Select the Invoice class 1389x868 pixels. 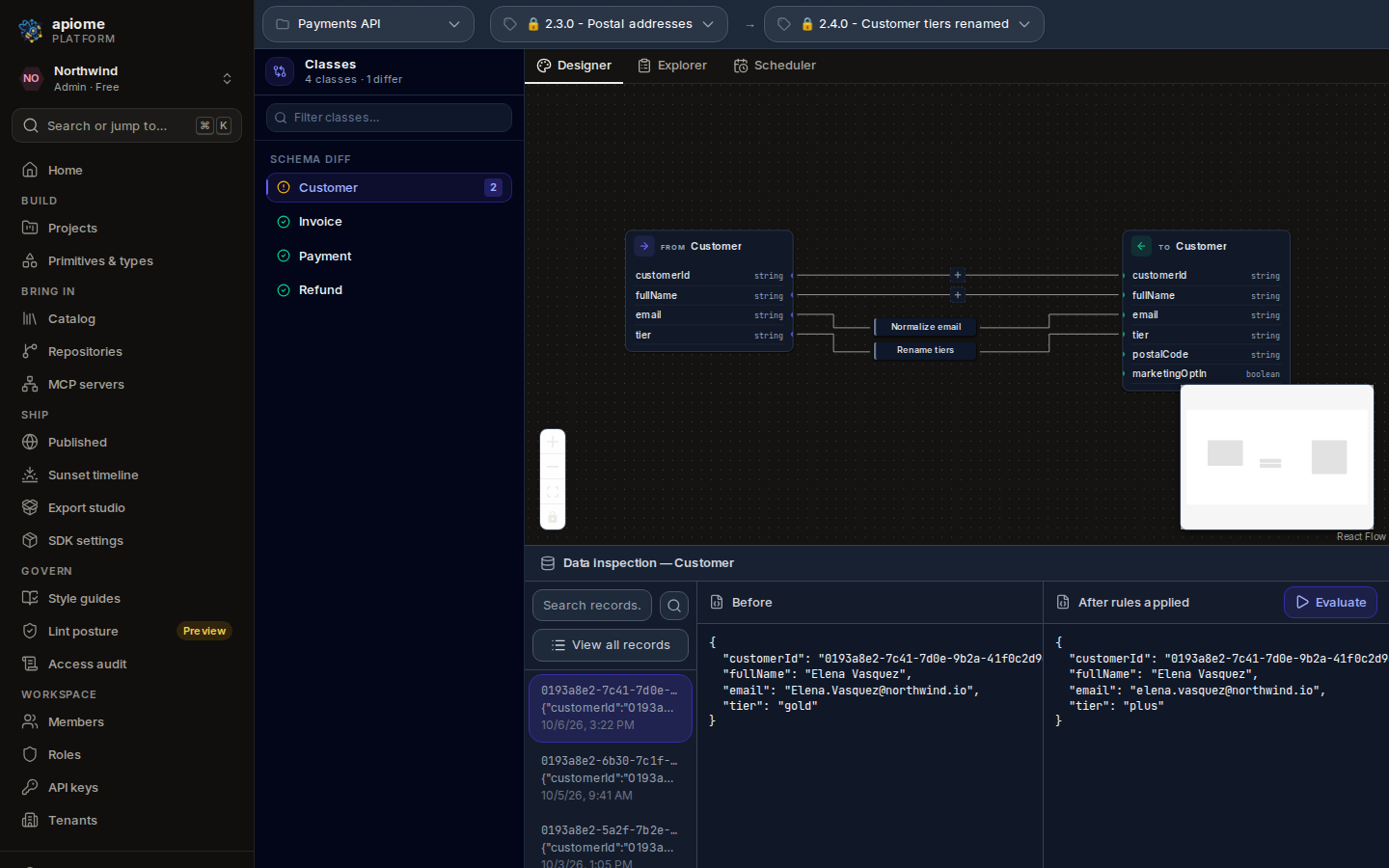pos(389,222)
